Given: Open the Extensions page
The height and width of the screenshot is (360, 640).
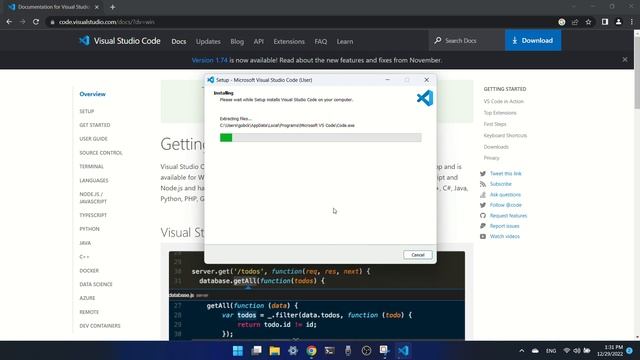Looking at the screenshot, I should click(x=289, y=41).
